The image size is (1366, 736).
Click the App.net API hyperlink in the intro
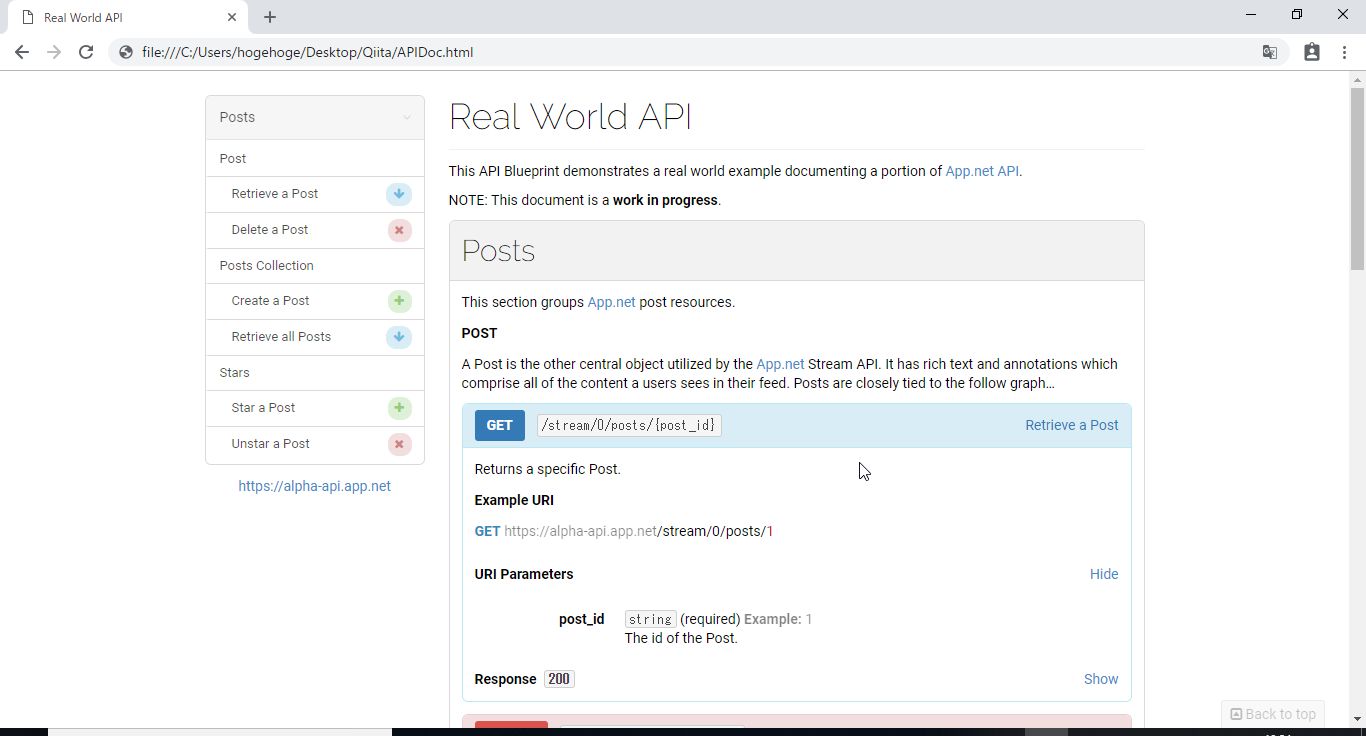coord(981,171)
